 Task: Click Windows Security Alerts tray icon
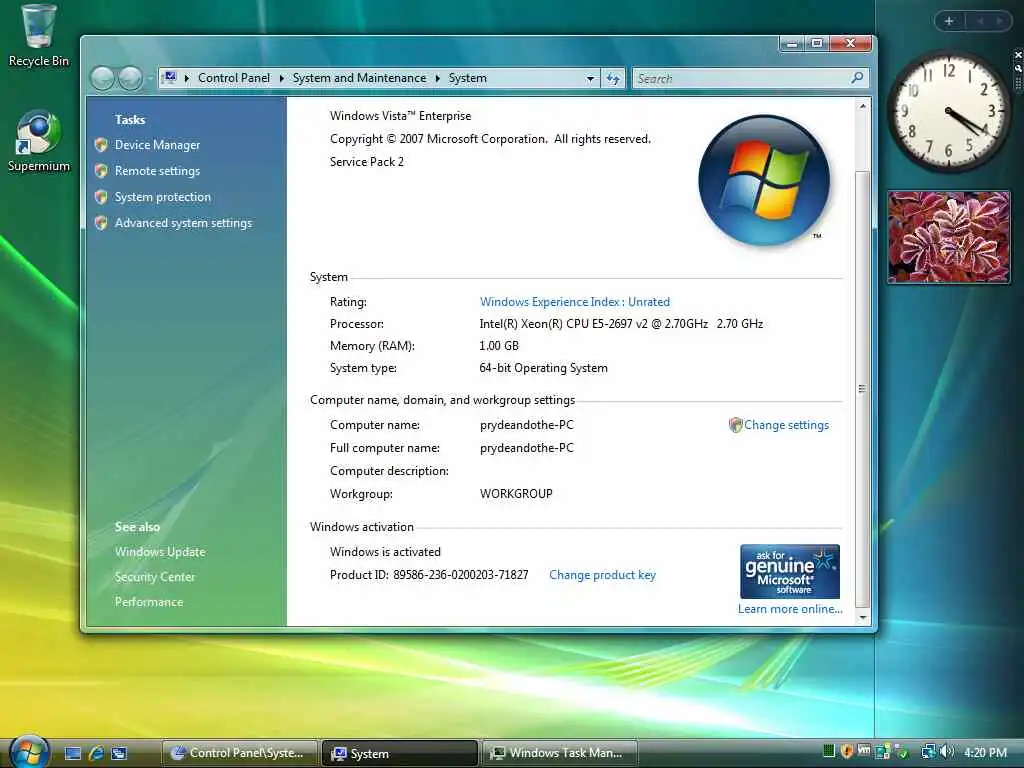pos(847,752)
